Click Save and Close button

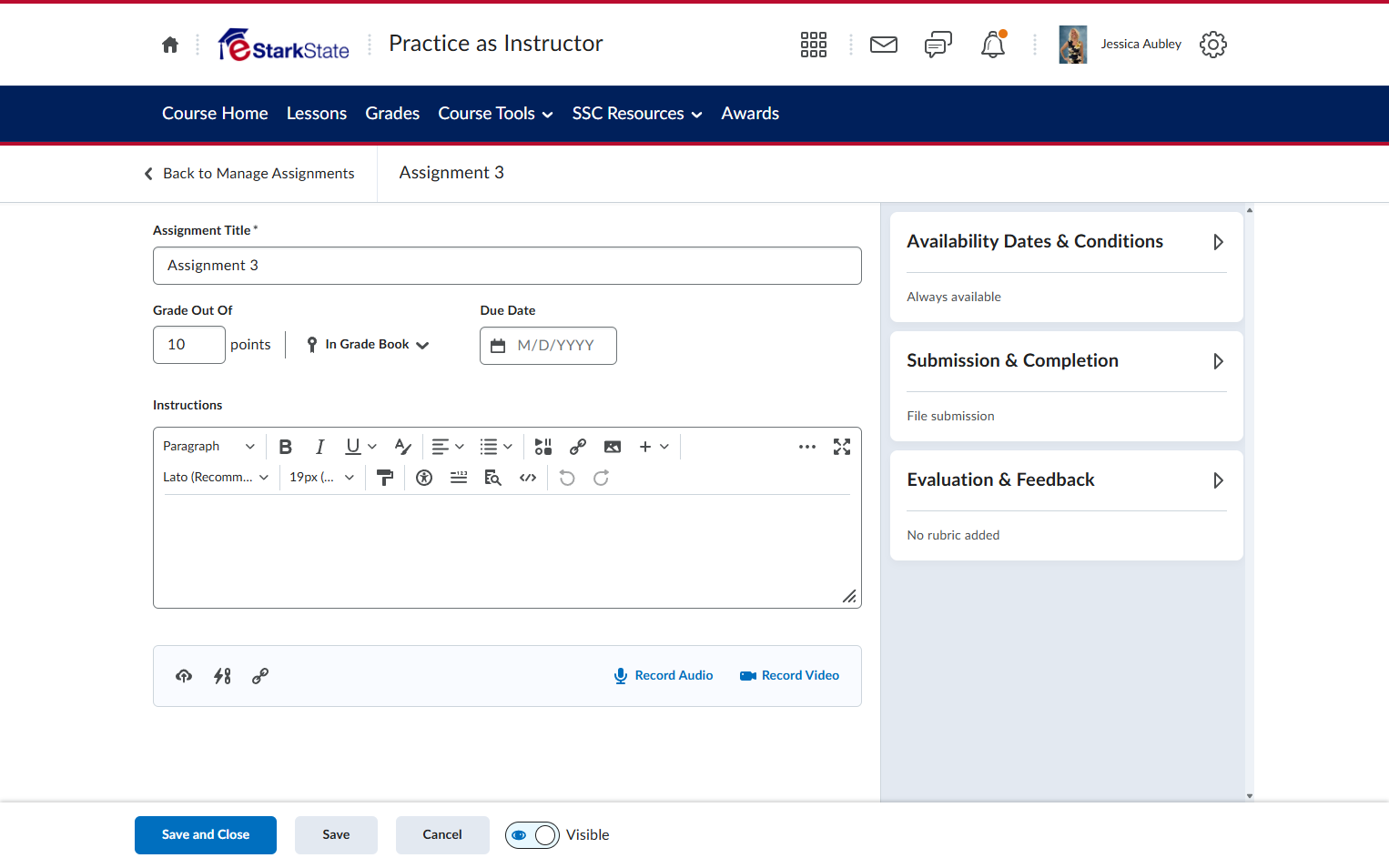pyautogui.click(x=206, y=835)
